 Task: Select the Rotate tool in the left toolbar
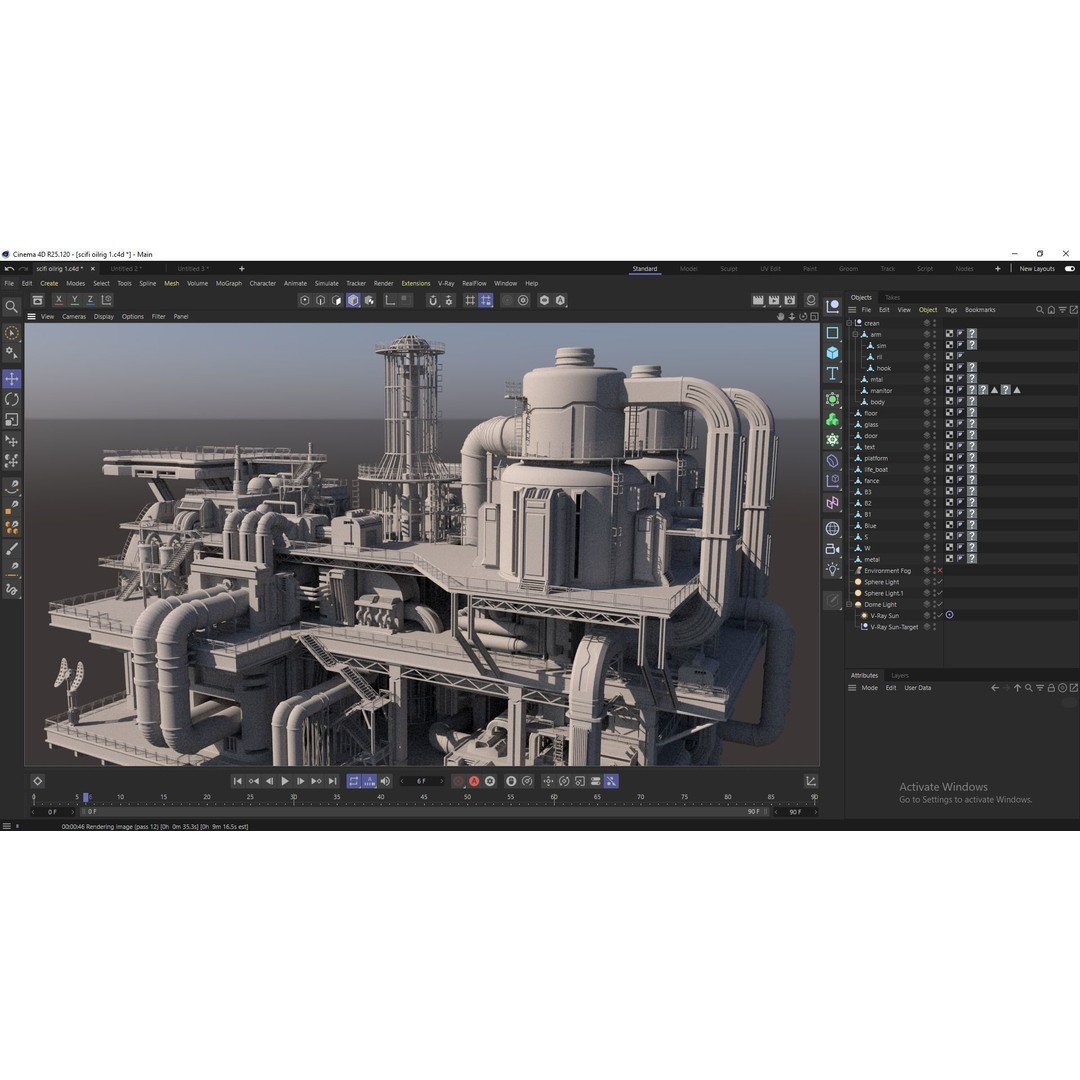pos(12,399)
